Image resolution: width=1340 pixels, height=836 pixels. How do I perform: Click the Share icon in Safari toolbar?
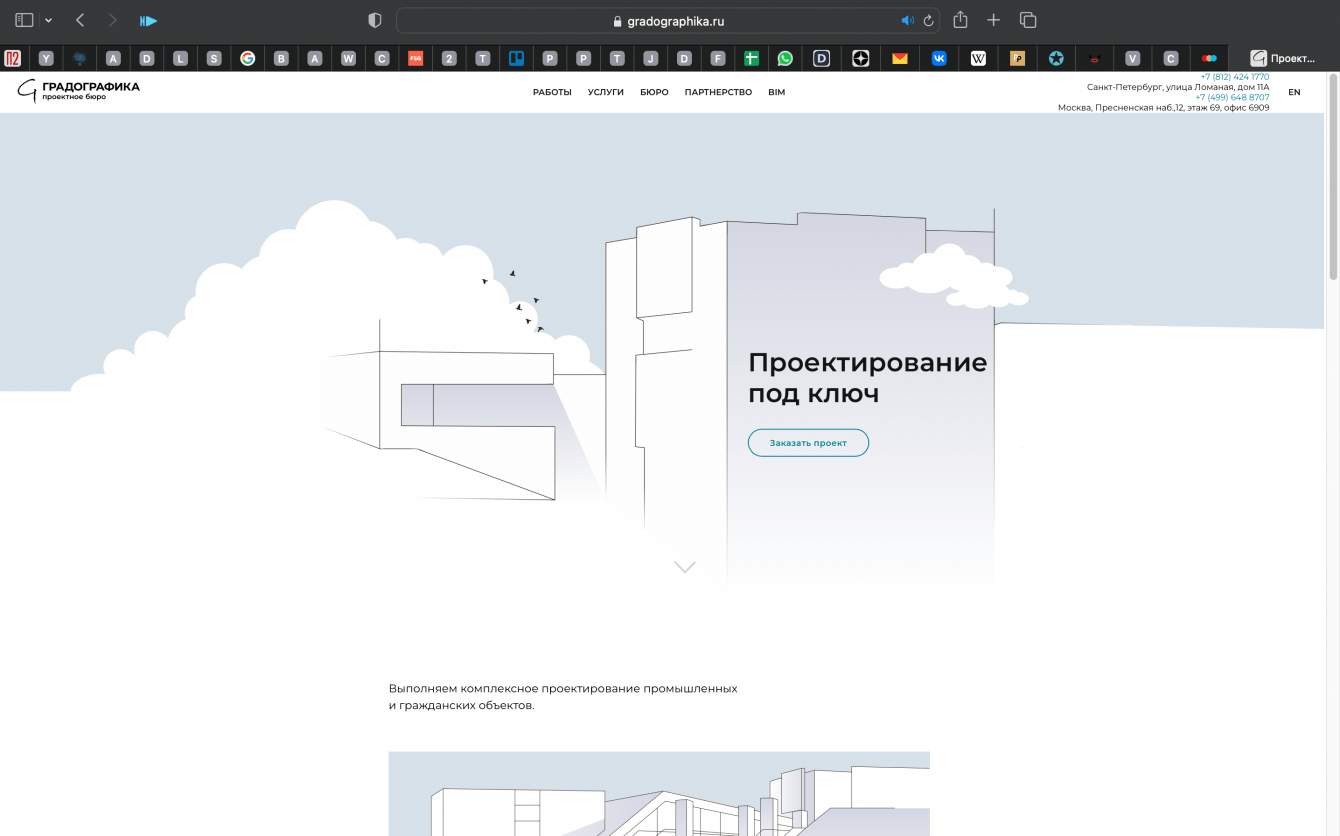click(x=960, y=20)
